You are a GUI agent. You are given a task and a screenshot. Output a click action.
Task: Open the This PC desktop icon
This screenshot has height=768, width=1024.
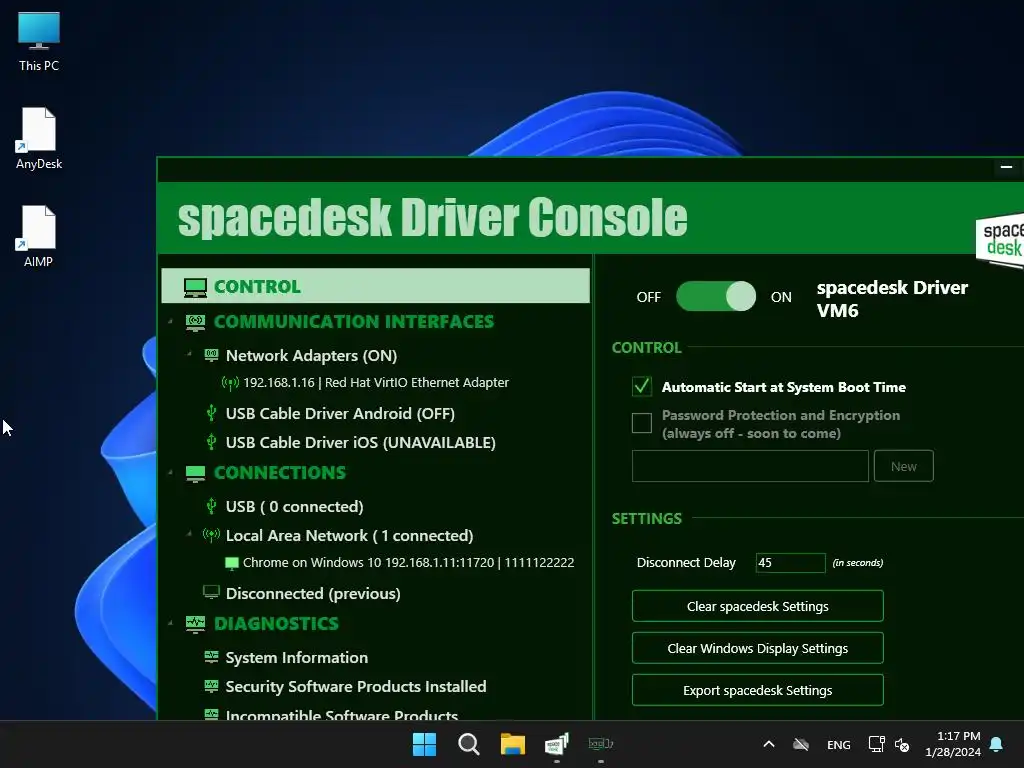point(39,42)
